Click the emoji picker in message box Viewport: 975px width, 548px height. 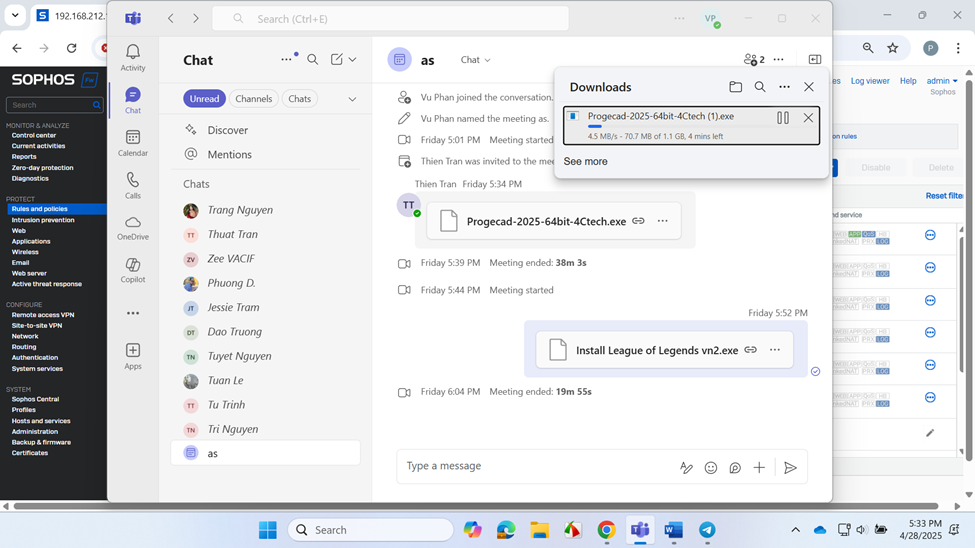pyautogui.click(x=711, y=467)
